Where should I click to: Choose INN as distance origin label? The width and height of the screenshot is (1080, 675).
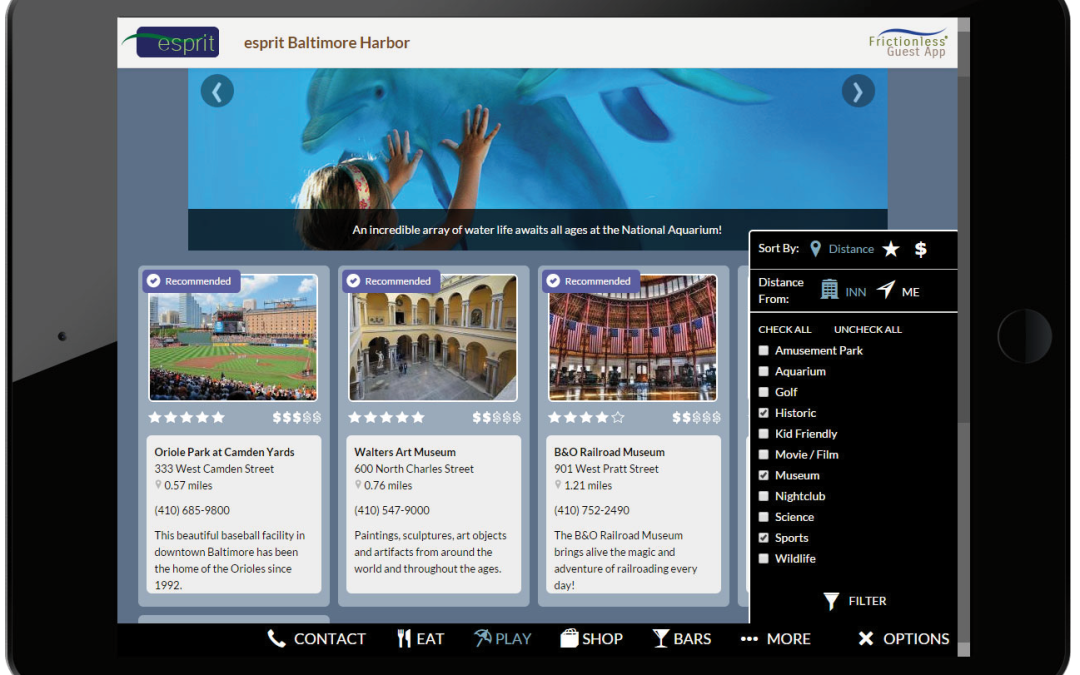click(x=855, y=292)
